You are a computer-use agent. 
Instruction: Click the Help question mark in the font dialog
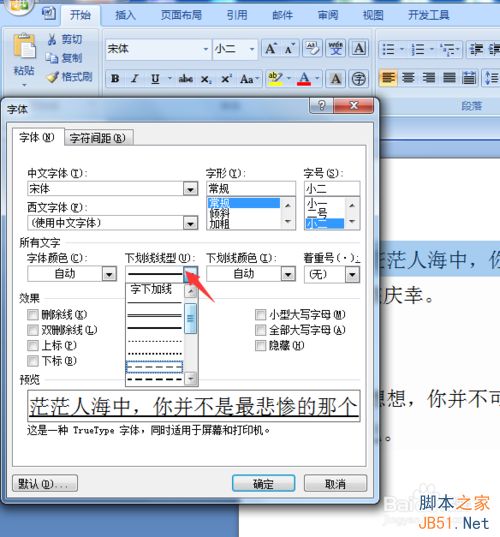pos(321,105)
